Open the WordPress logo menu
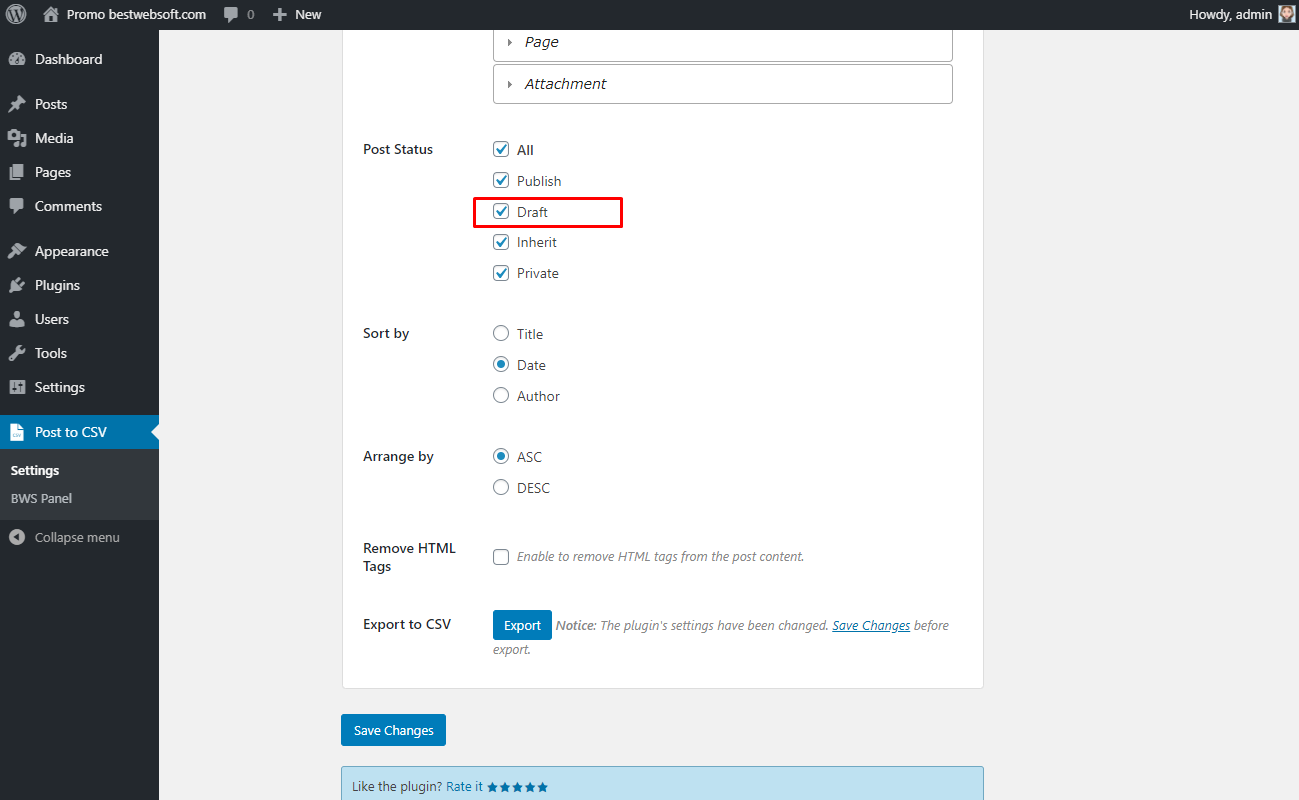 tap(16, 14)
